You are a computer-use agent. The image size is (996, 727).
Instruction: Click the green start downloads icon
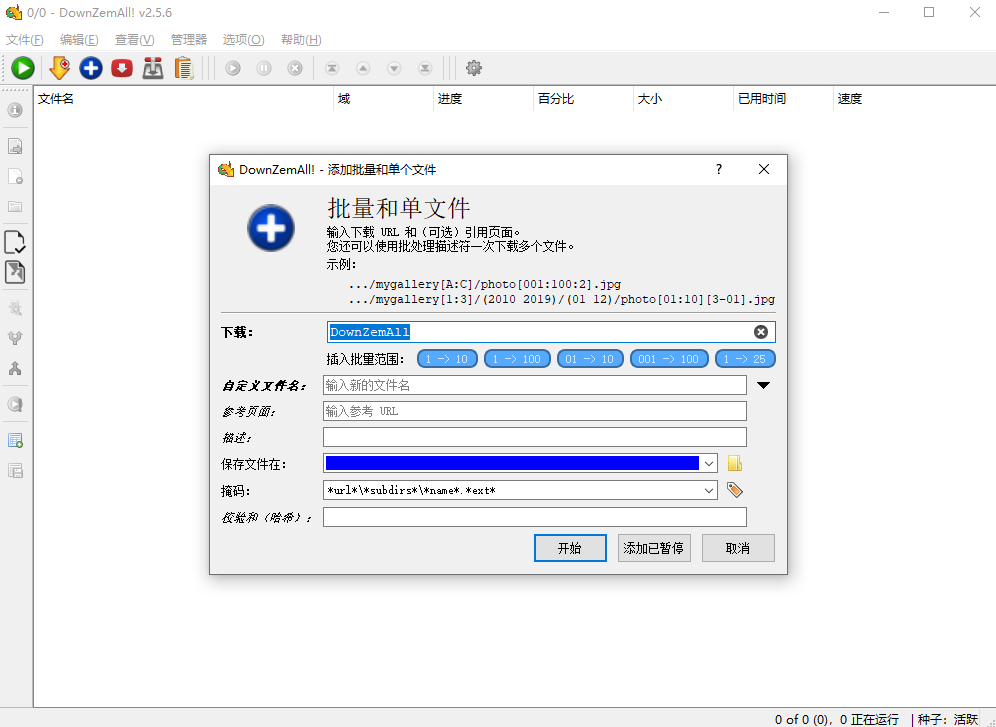coord(23,68)
